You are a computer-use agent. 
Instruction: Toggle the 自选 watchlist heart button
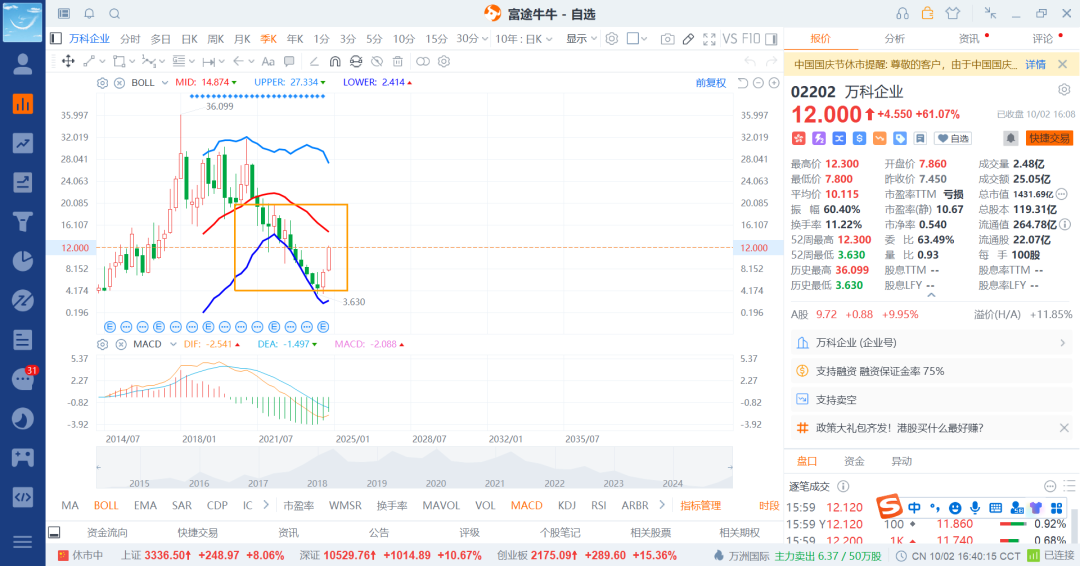(953, 138)
